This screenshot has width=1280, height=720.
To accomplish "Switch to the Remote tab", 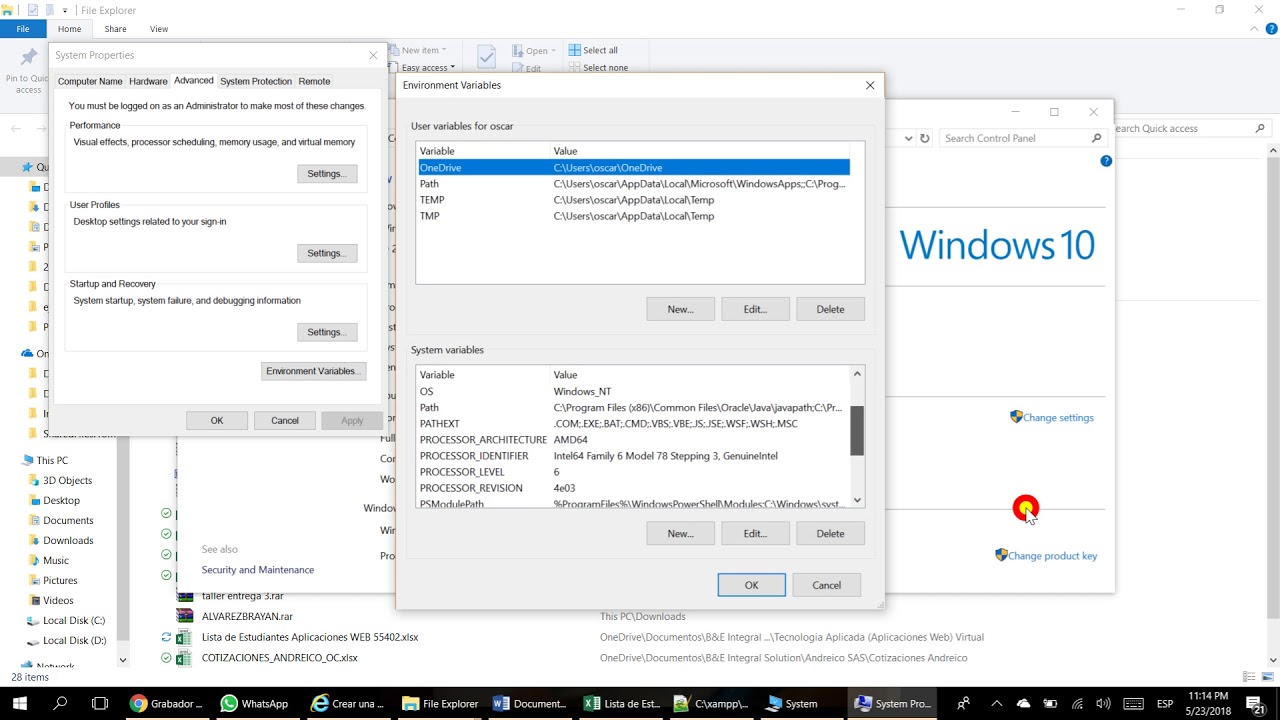I will (314, 81).
